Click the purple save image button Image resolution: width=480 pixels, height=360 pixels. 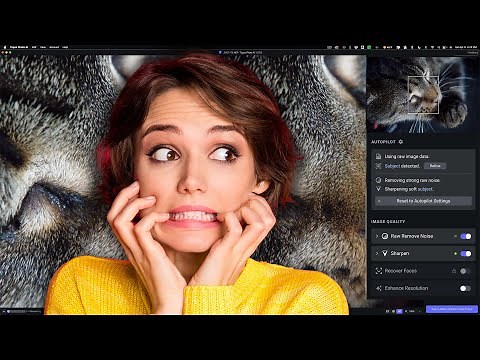[x=452, y=309]
